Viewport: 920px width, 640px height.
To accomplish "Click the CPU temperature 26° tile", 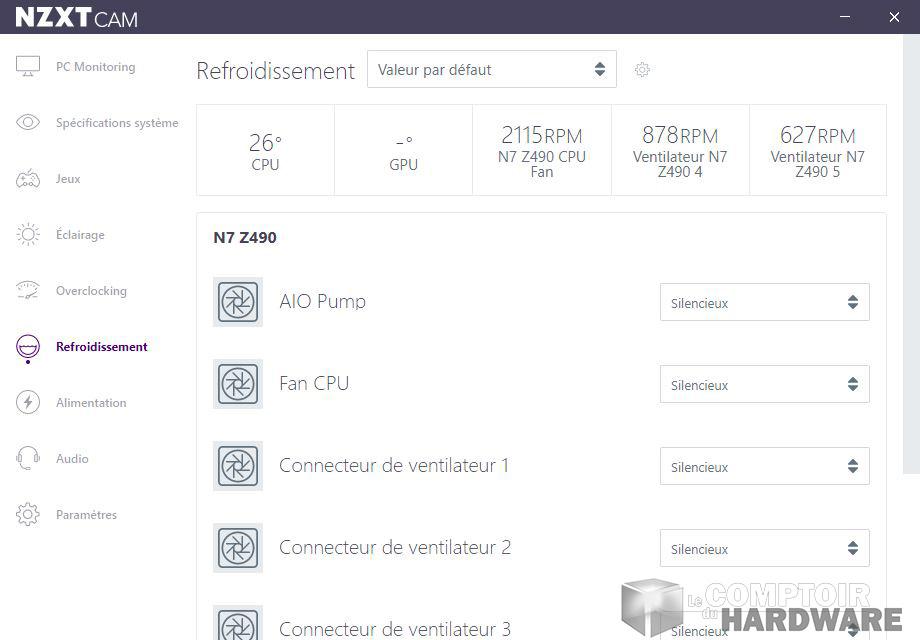I will pyautogui.click(x=265, y=150).
